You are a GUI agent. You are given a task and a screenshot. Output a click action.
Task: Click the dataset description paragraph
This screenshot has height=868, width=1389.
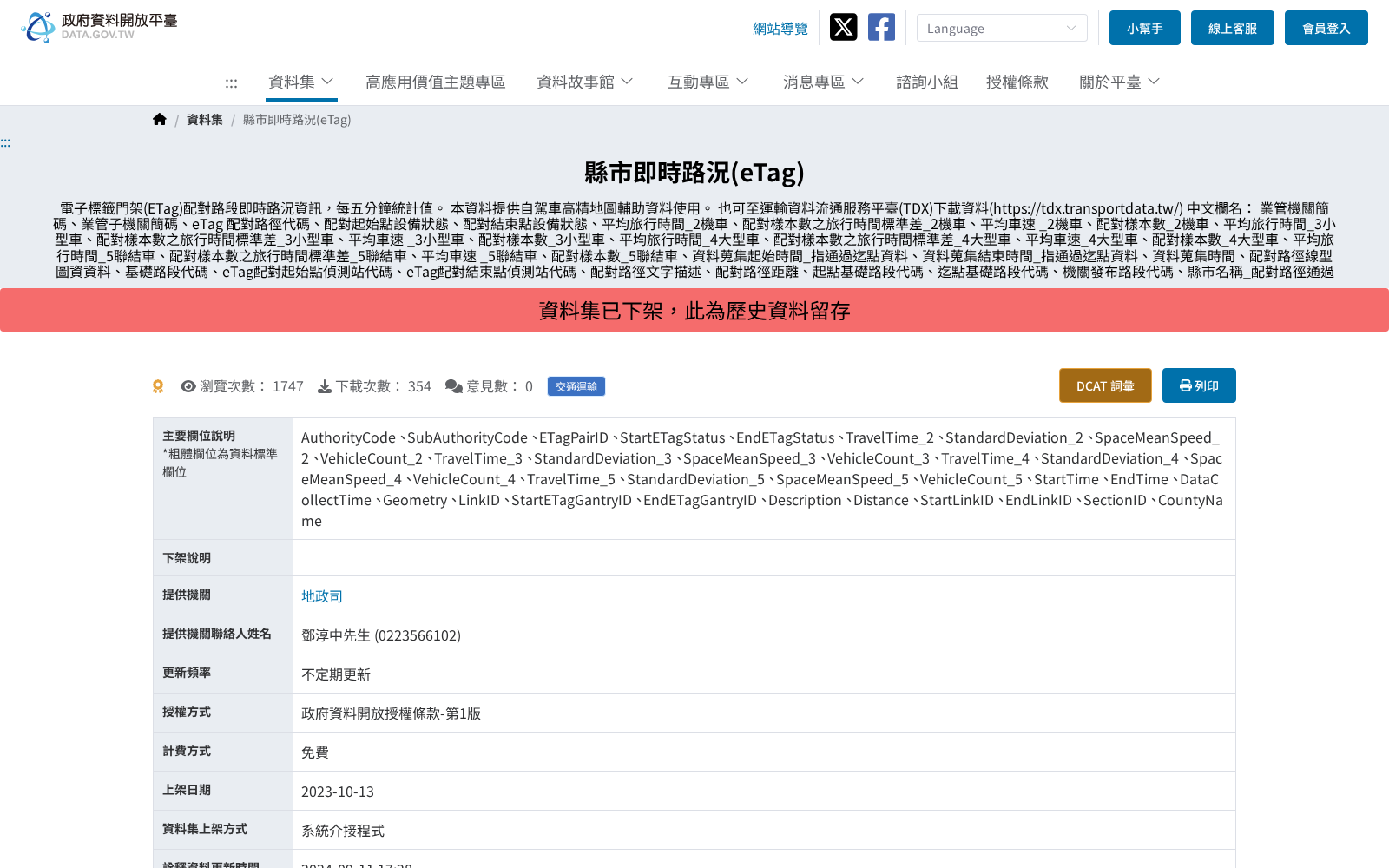pos(694,240)
